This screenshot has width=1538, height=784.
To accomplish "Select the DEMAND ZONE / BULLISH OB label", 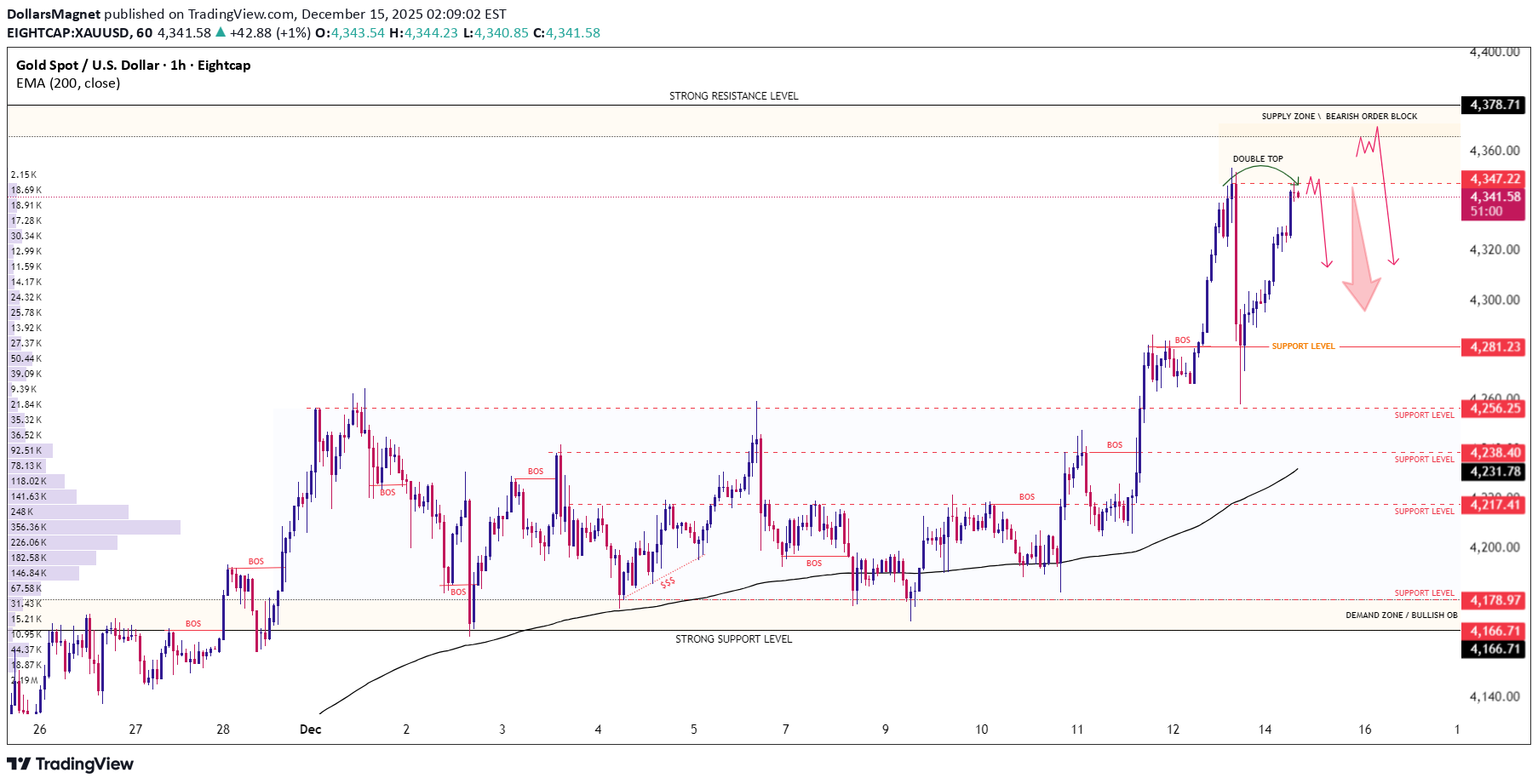I will tap(1401, 615).
